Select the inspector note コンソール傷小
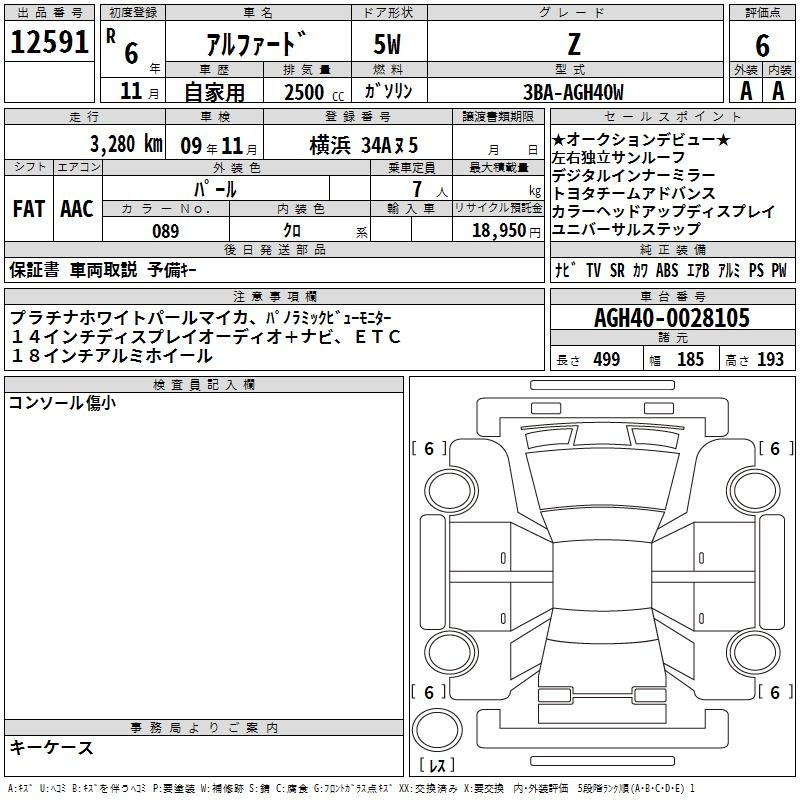This screenshot has width=800, height=800. click(62, 403)
